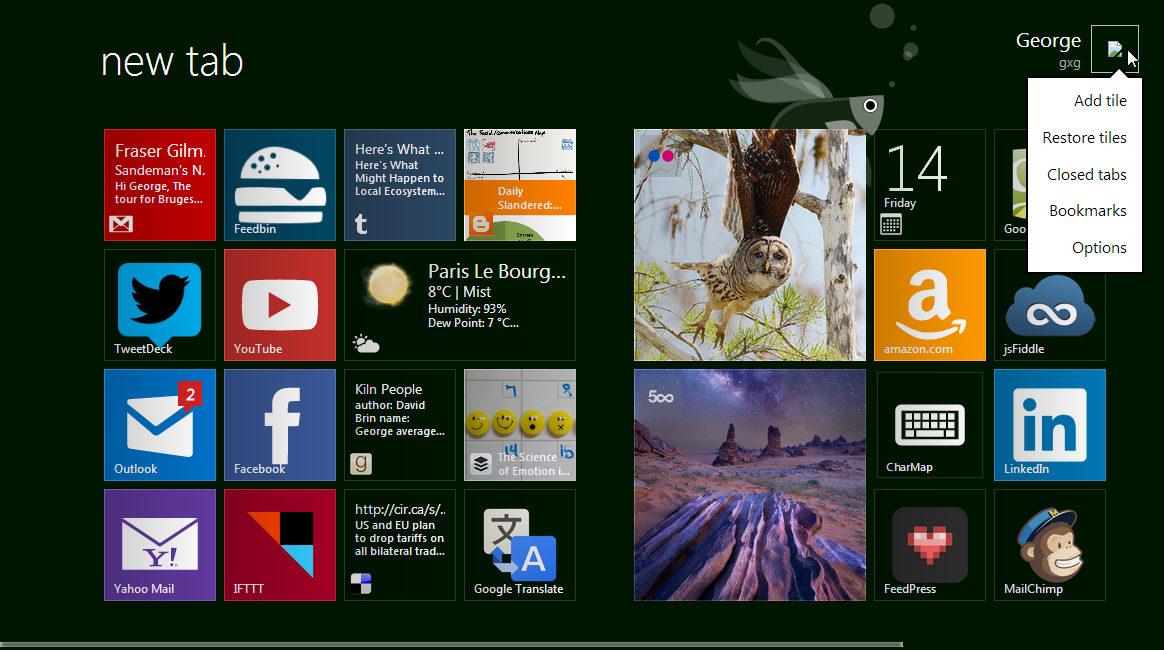The width and height of the screenshot is (1164, 650).
Task: Open the partially hidden Goo tile
Action: pos(1010,185)
